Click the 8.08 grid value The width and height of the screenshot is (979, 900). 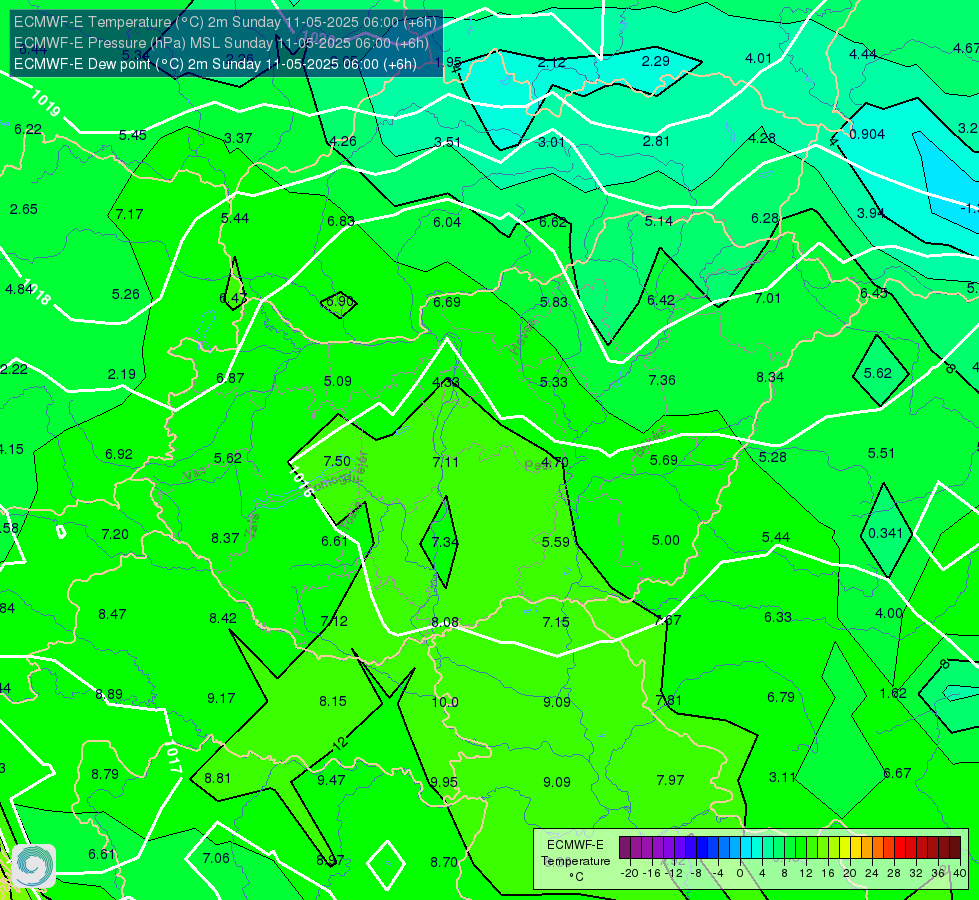tap(445, 622)
